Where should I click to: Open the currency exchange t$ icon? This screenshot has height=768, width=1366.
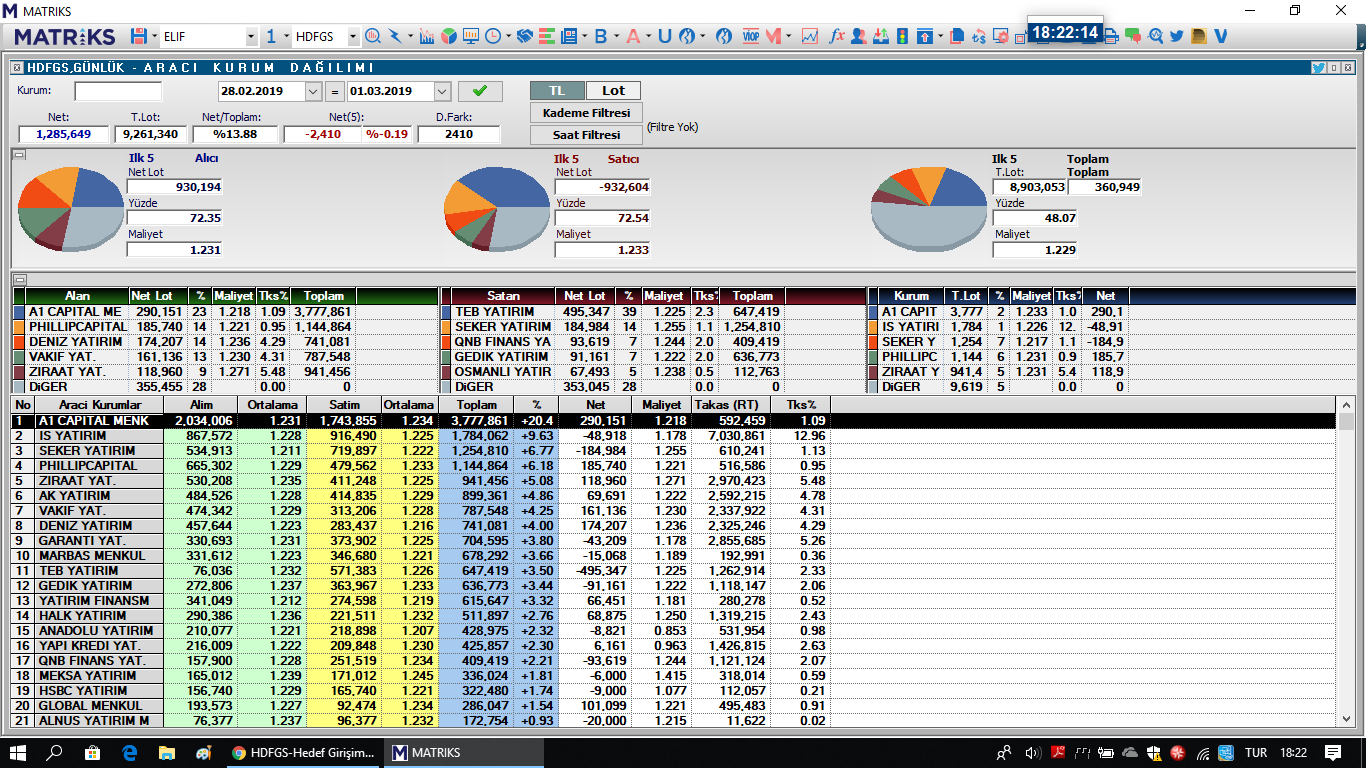pyautogui.click(x=978, y=36)
